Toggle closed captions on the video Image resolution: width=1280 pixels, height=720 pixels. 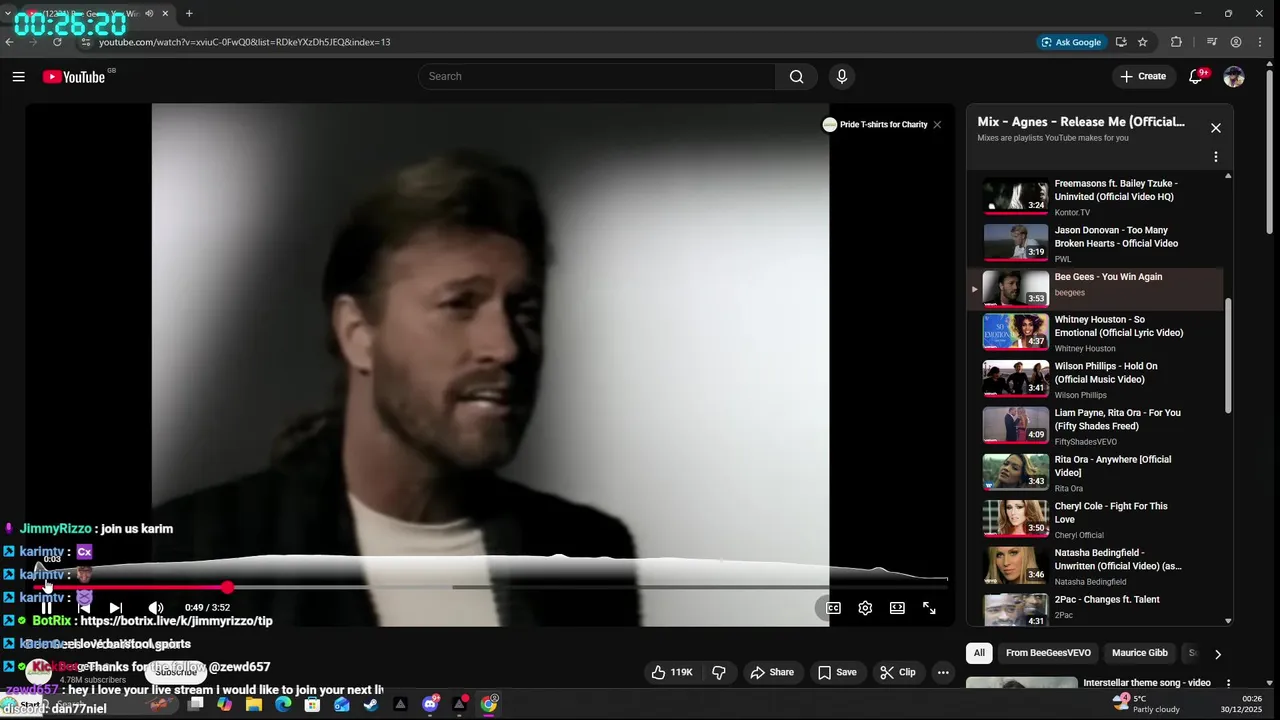(x=833, y=607)
